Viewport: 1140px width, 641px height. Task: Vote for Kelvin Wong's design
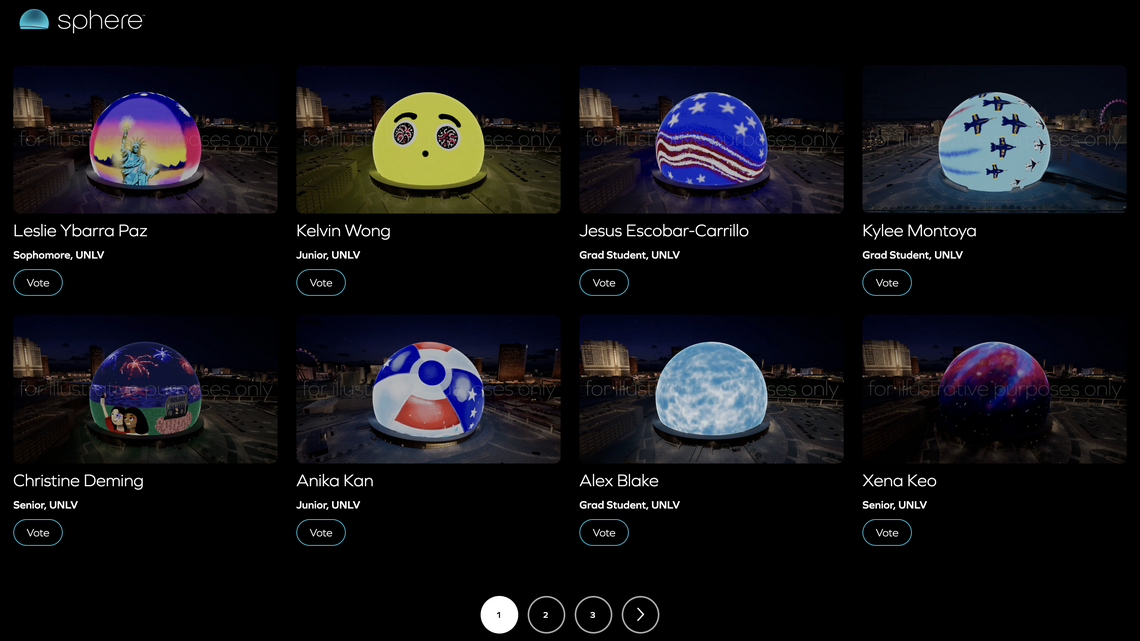[x=321, y=283]
